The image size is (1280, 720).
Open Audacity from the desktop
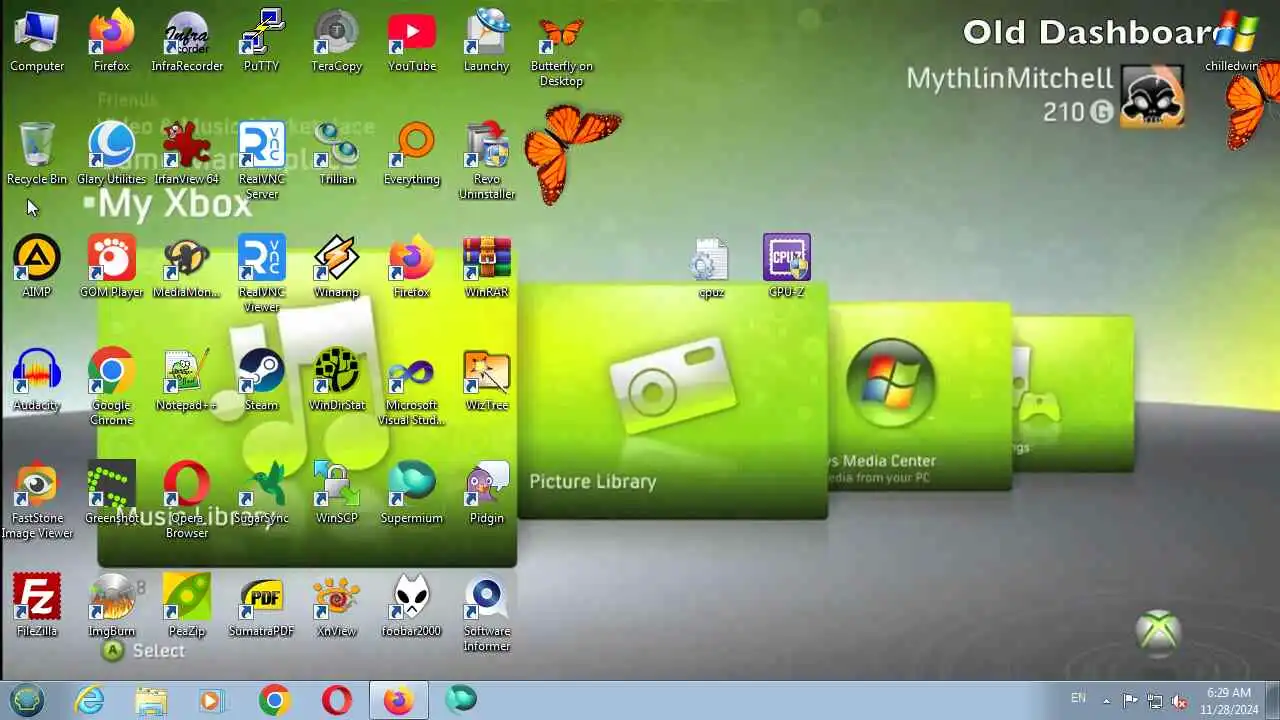point(37,380)
